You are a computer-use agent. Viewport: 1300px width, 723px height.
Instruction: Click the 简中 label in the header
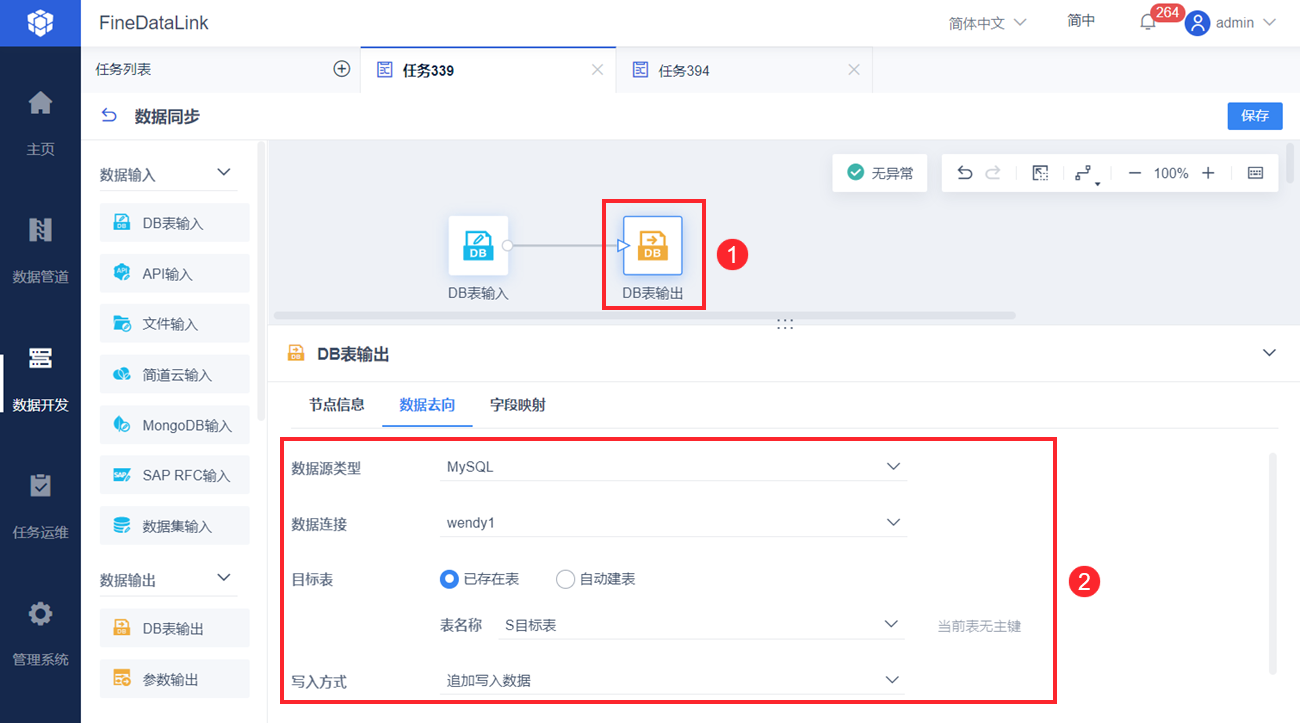pyautogui.click(x=1082, y=21)
